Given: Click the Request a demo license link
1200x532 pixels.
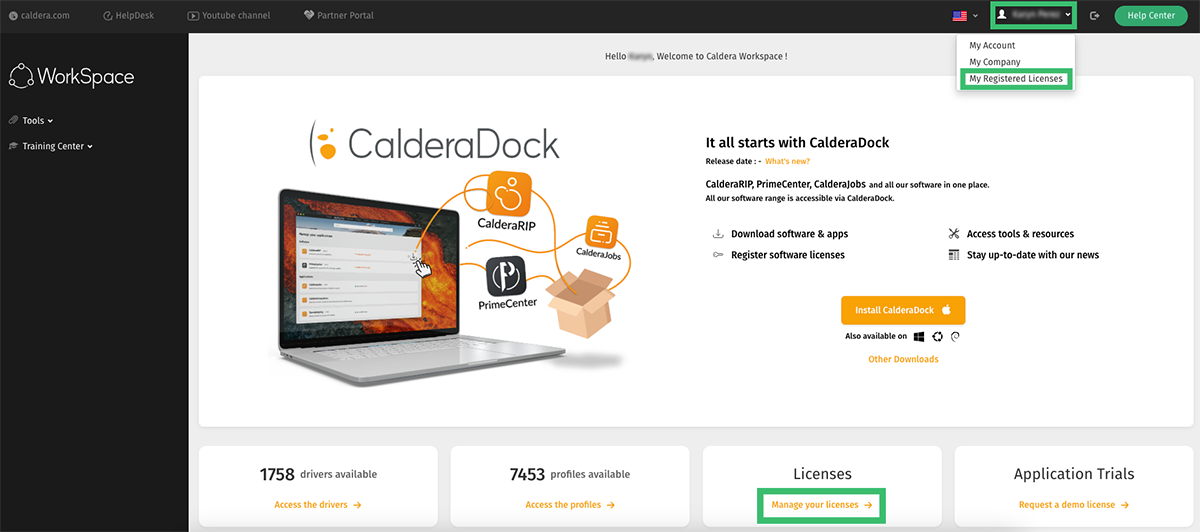Looking at the screenshot, I should click(x=1074, y=505).
